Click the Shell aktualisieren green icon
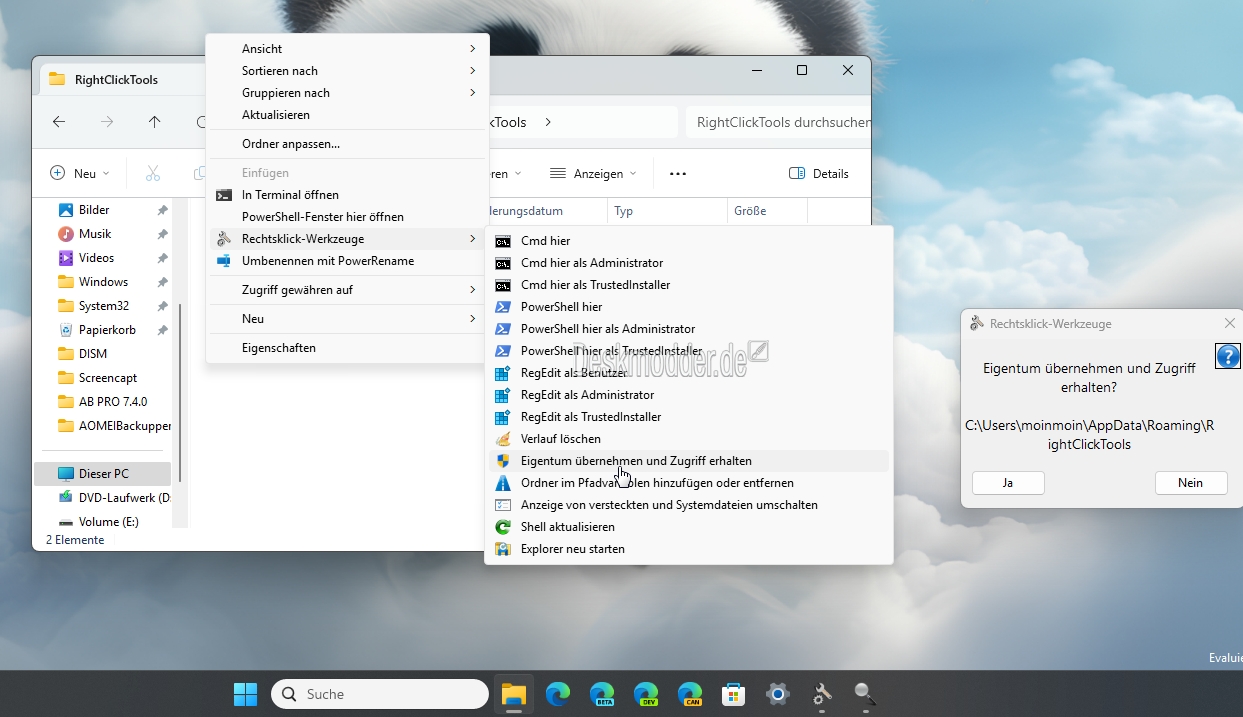Screen dimensions: 1243x717 click(x=503, y=527)
